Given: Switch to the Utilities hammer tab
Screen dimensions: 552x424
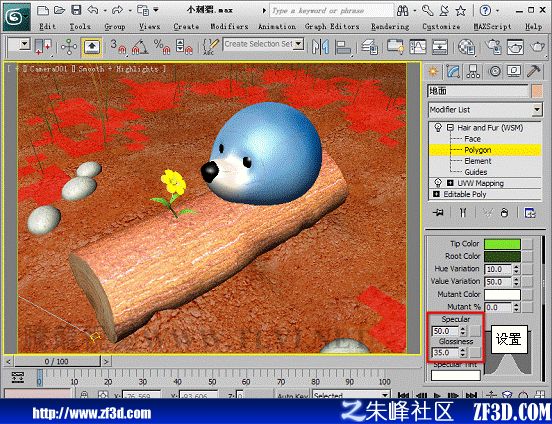Looking at the screenshot, I should (x=533, y=71).
